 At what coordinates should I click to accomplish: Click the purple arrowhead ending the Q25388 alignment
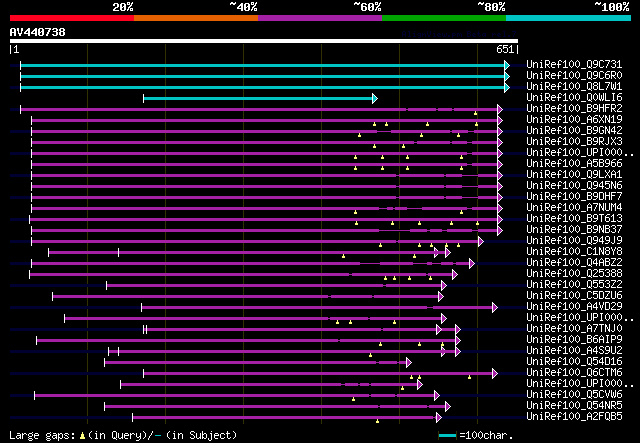point(455,275)
